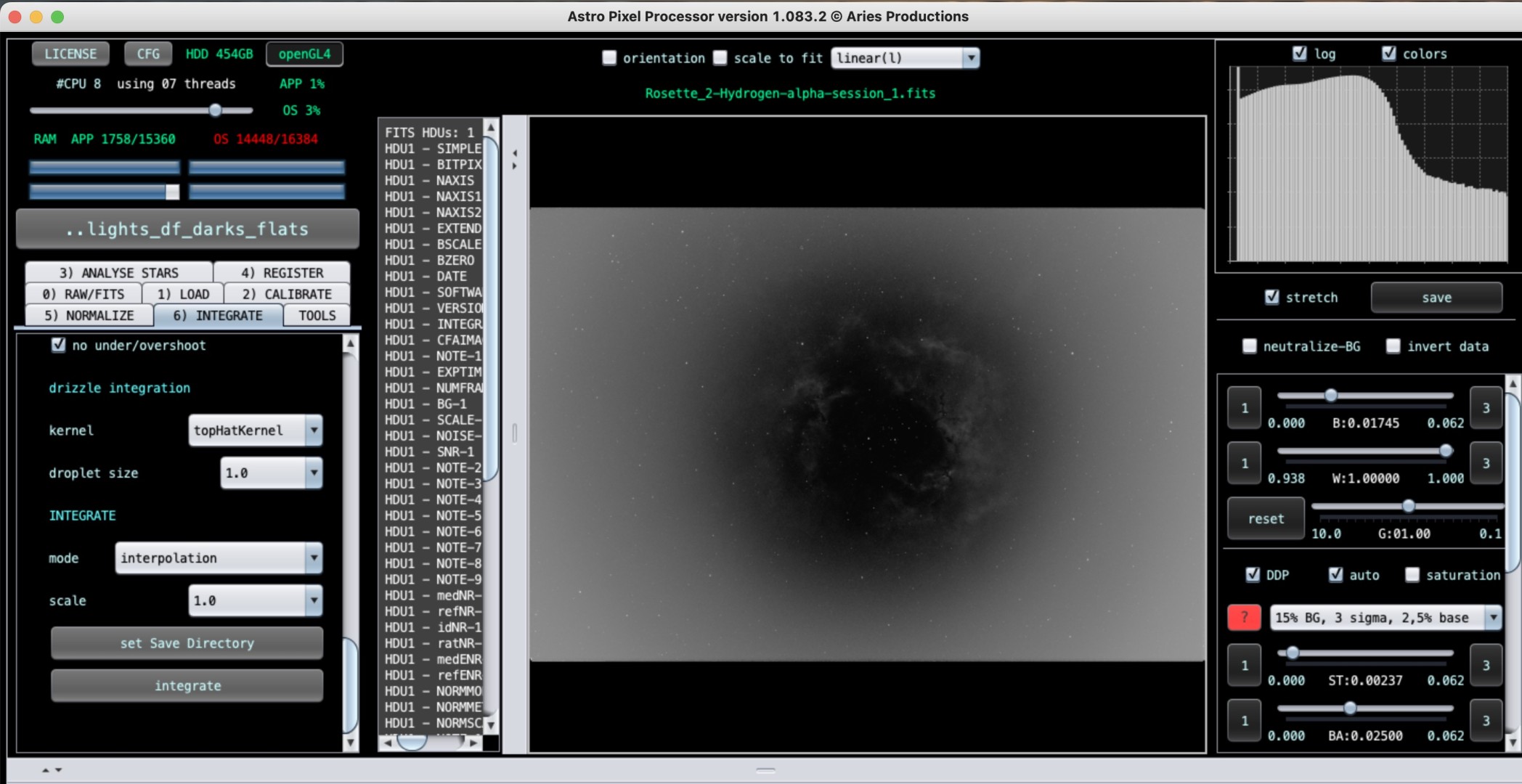Click the '1' button left of the B:0.01745 slider

click(x=1244, y=408)
